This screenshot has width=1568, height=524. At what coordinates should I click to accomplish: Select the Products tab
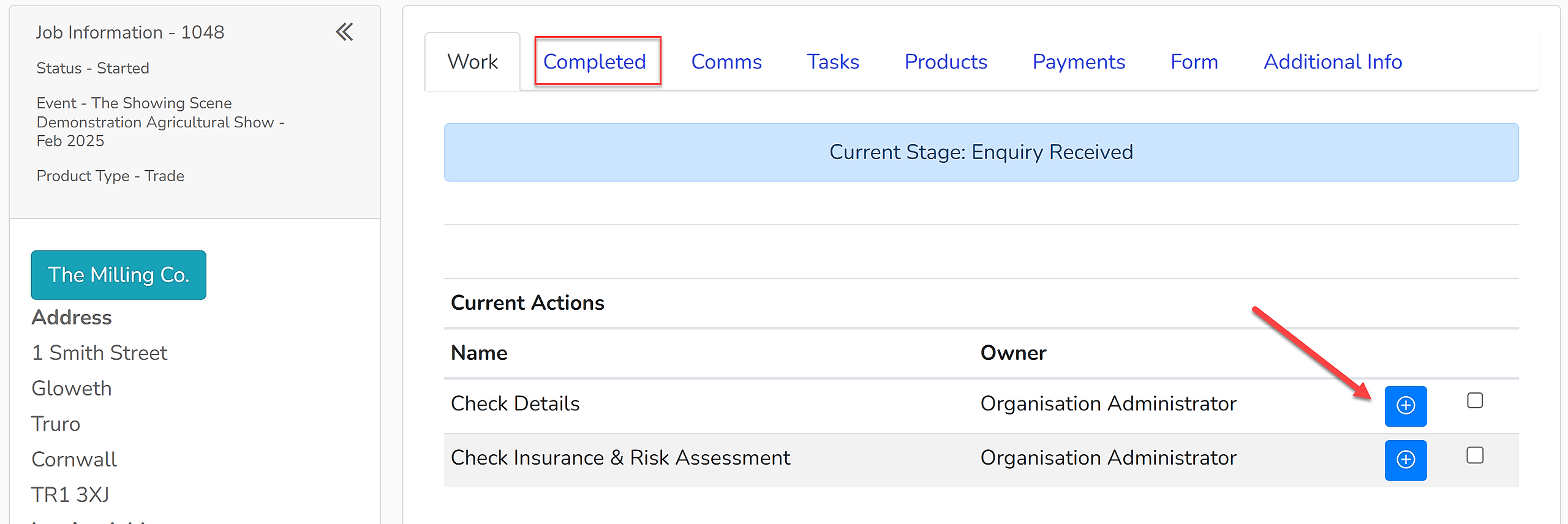(946, 62)
